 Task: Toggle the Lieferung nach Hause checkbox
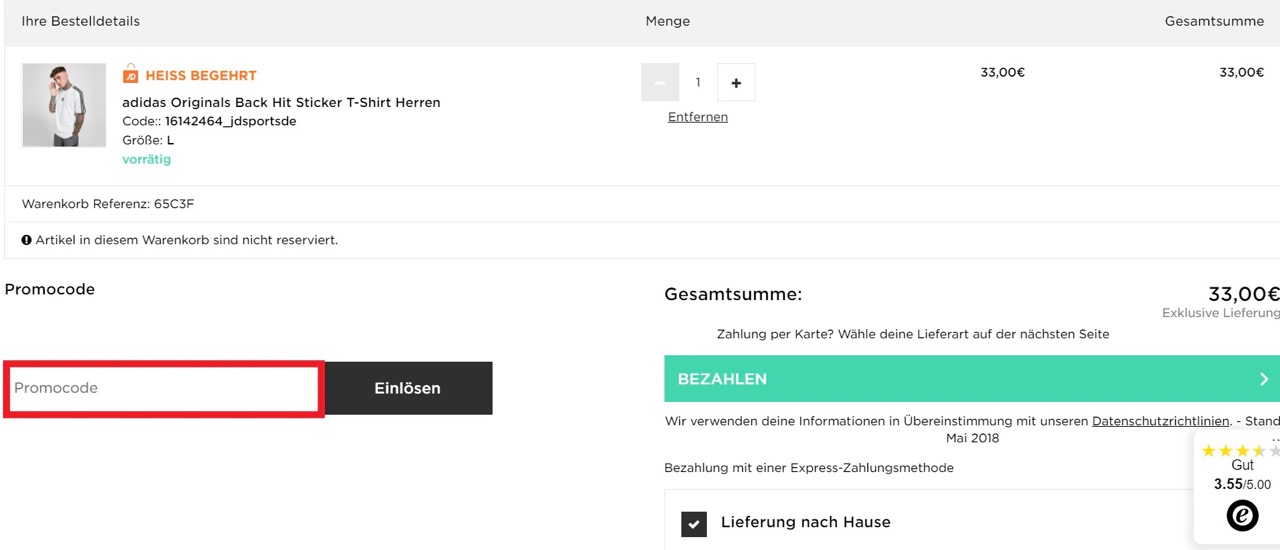coord(694,523)
